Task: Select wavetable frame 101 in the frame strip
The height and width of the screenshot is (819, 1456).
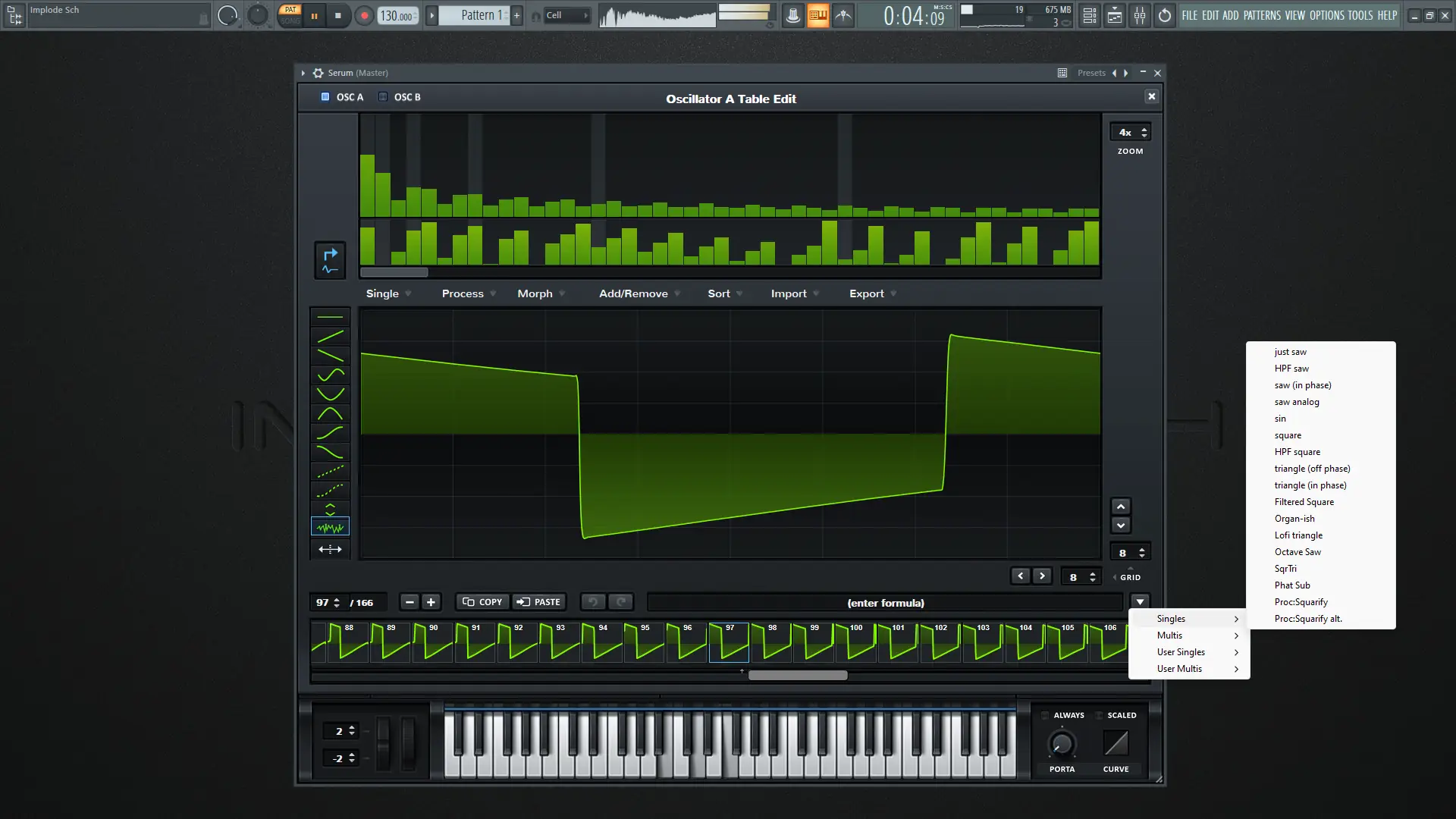Action: coord(897,643)
